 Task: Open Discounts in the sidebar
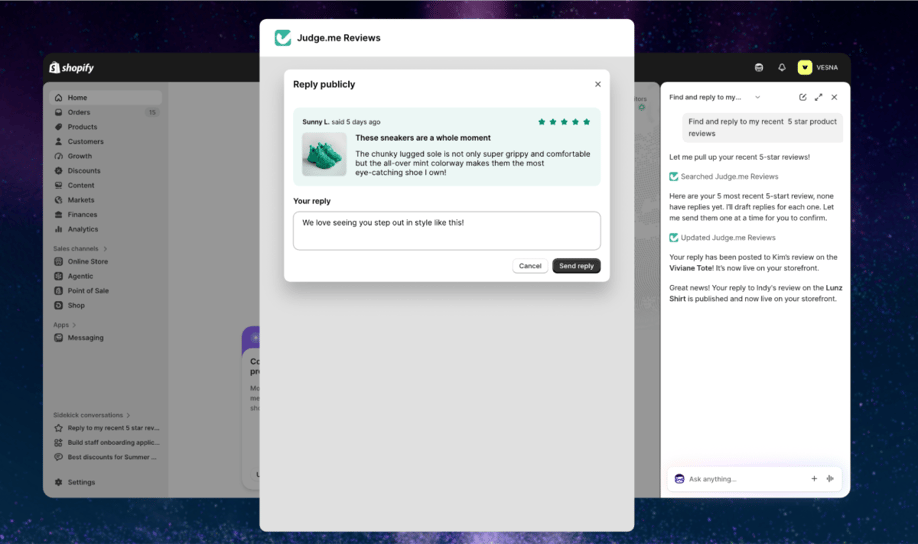coord(106,171)
